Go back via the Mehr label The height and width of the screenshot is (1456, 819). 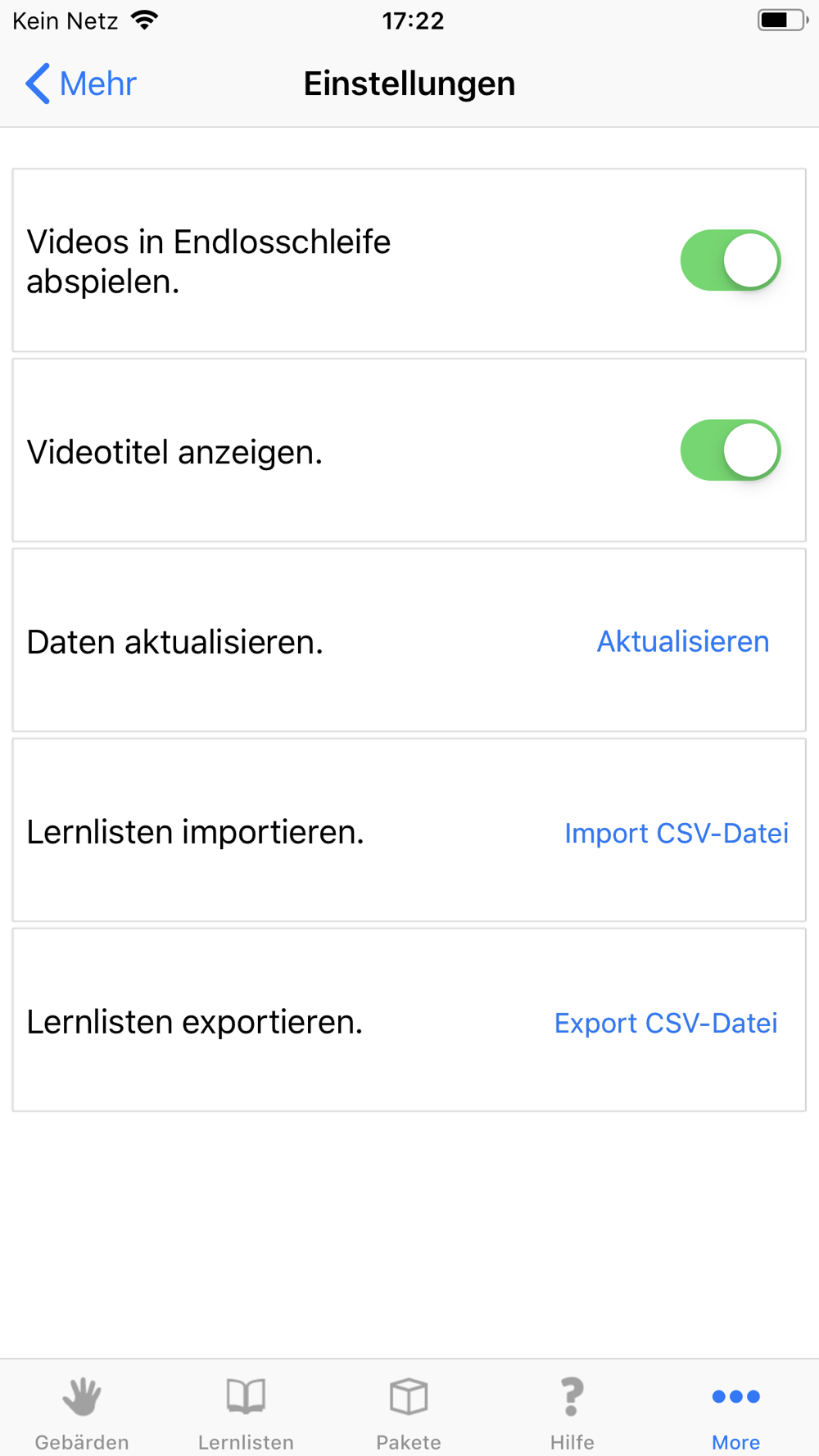(97, 84)
